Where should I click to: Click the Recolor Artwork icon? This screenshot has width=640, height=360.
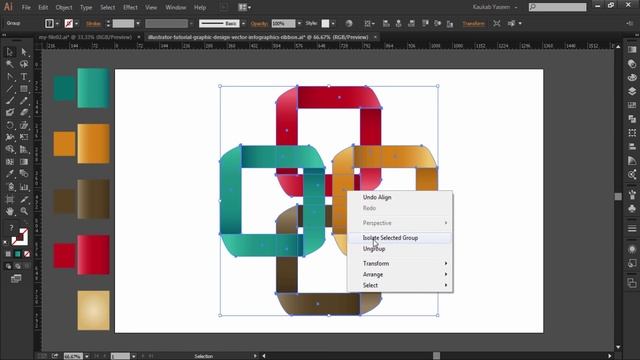349,24
